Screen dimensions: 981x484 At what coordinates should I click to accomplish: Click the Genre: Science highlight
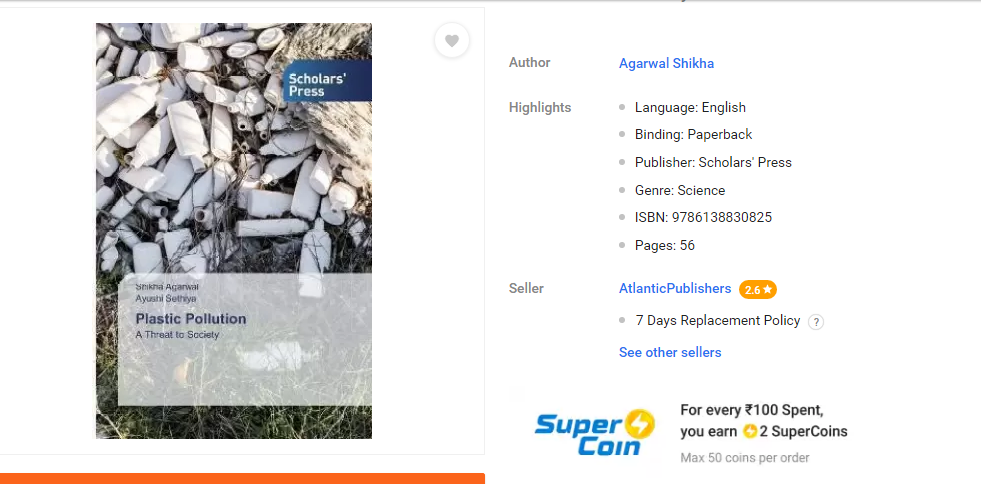coord(680,191)
